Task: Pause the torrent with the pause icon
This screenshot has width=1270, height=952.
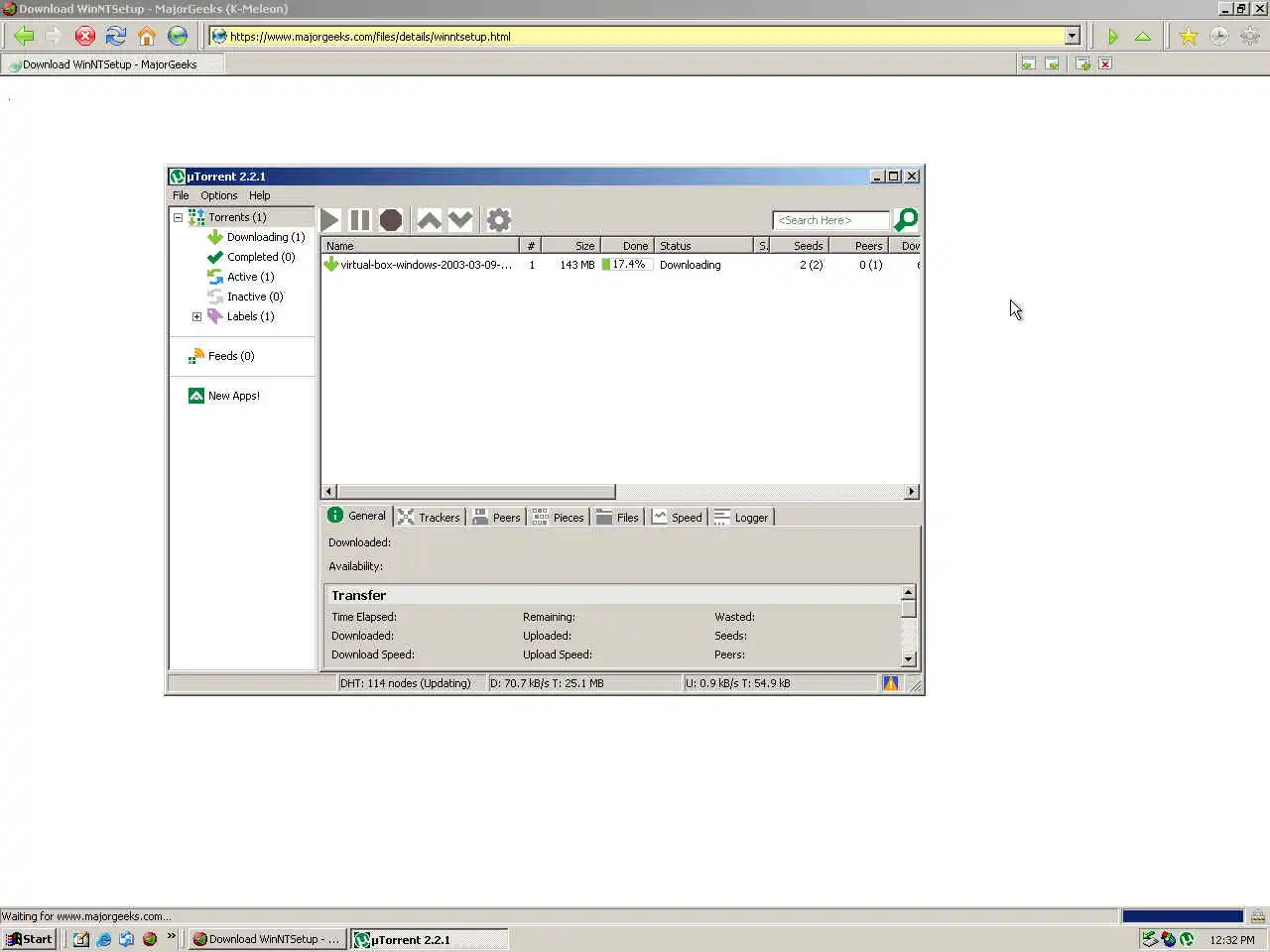Action: (x=360, y=220)
